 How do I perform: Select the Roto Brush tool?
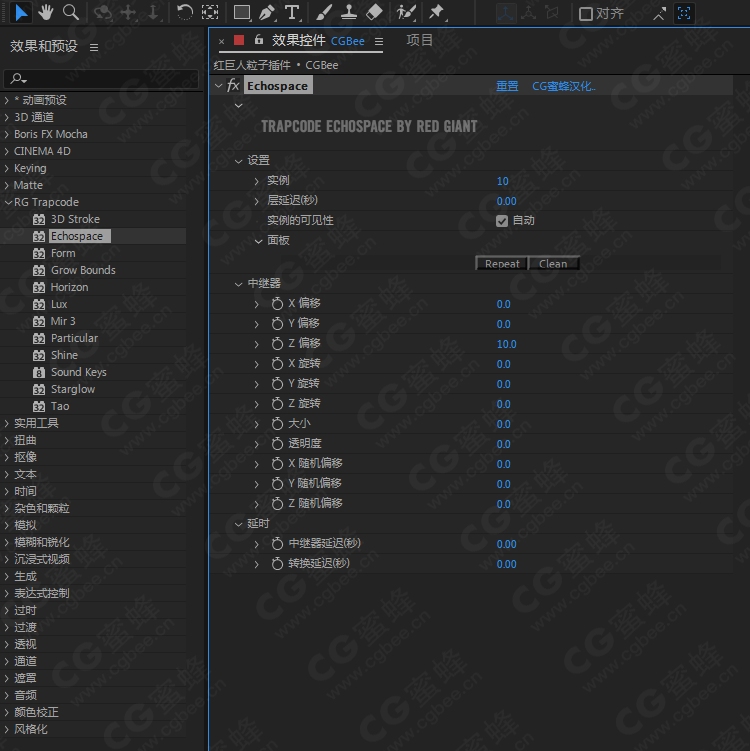406,12
